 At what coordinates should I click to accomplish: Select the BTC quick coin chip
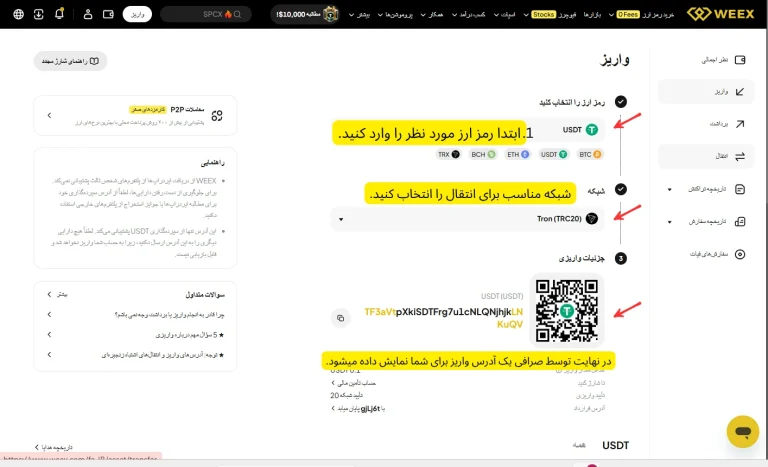coord(590,154)
